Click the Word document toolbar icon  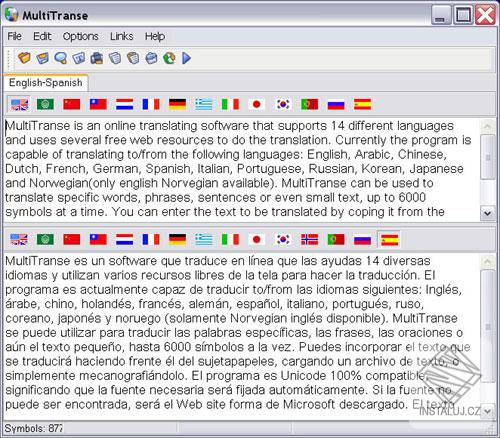79,58
